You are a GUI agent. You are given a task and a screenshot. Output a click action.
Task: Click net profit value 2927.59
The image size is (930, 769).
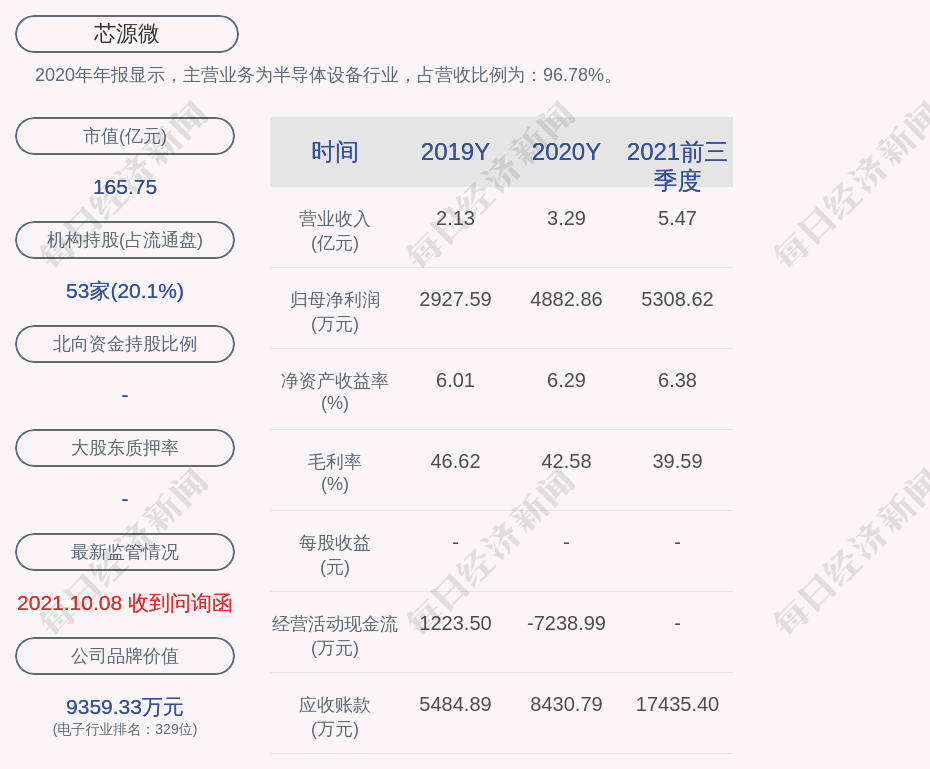click(455, 299)
